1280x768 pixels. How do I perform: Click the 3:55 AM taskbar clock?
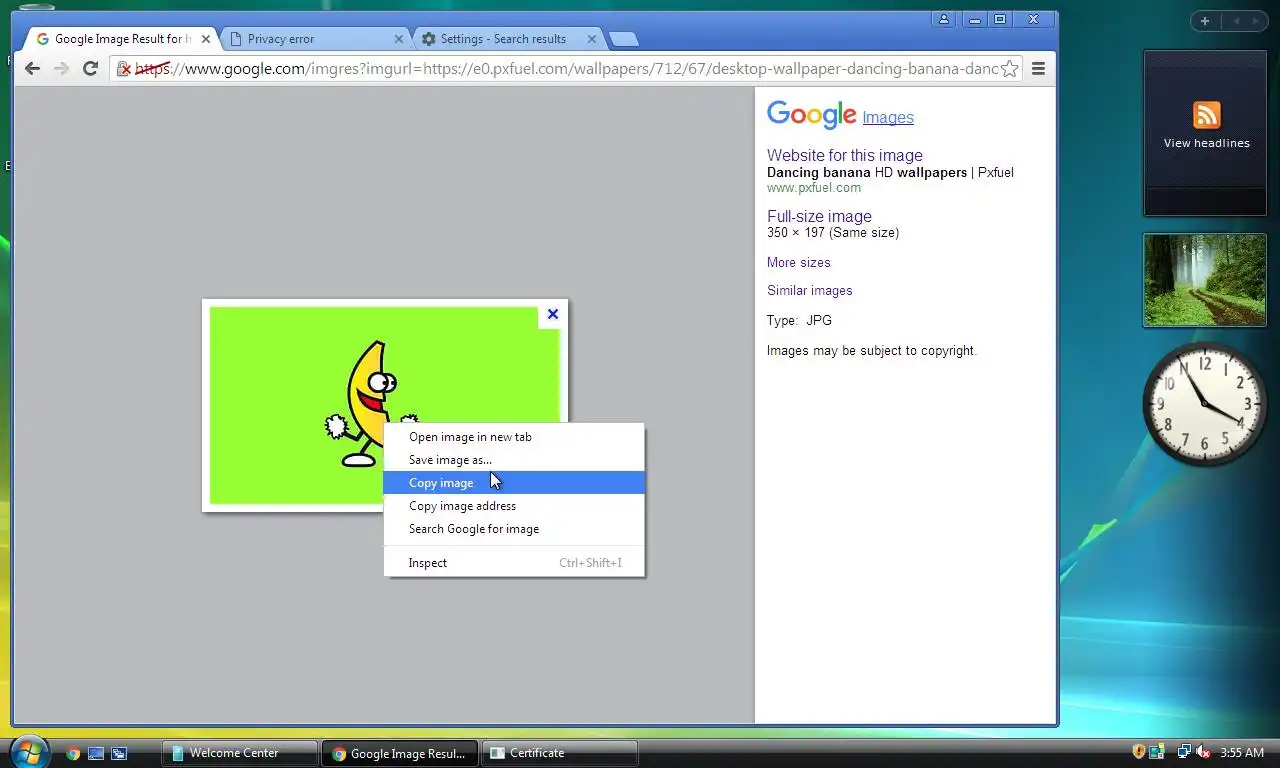[x=1241, y=753]
